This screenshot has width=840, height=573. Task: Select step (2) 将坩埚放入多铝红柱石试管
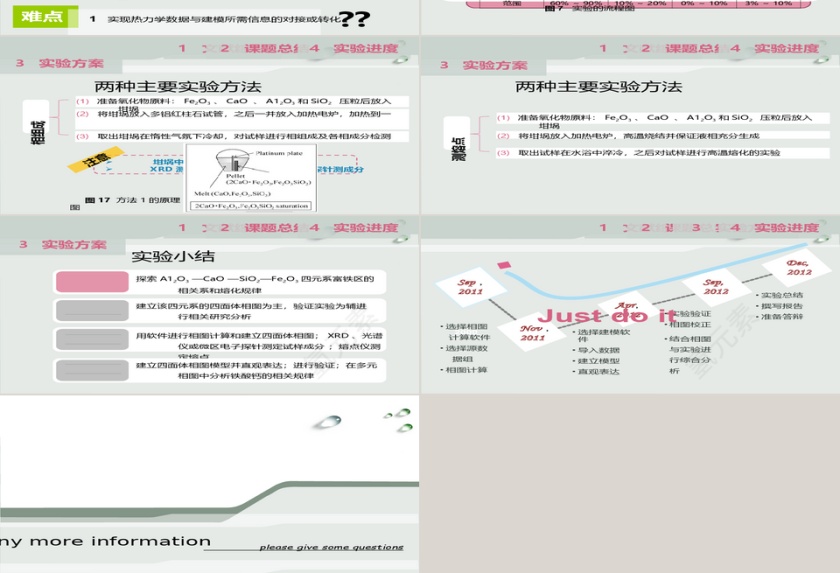(x=242, y=114)
